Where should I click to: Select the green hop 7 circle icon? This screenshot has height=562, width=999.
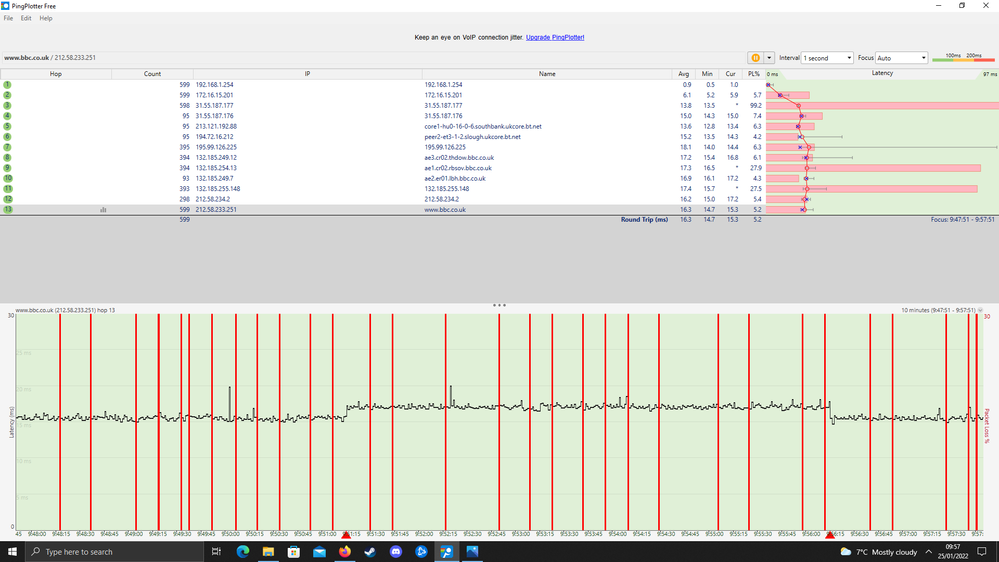8,147
